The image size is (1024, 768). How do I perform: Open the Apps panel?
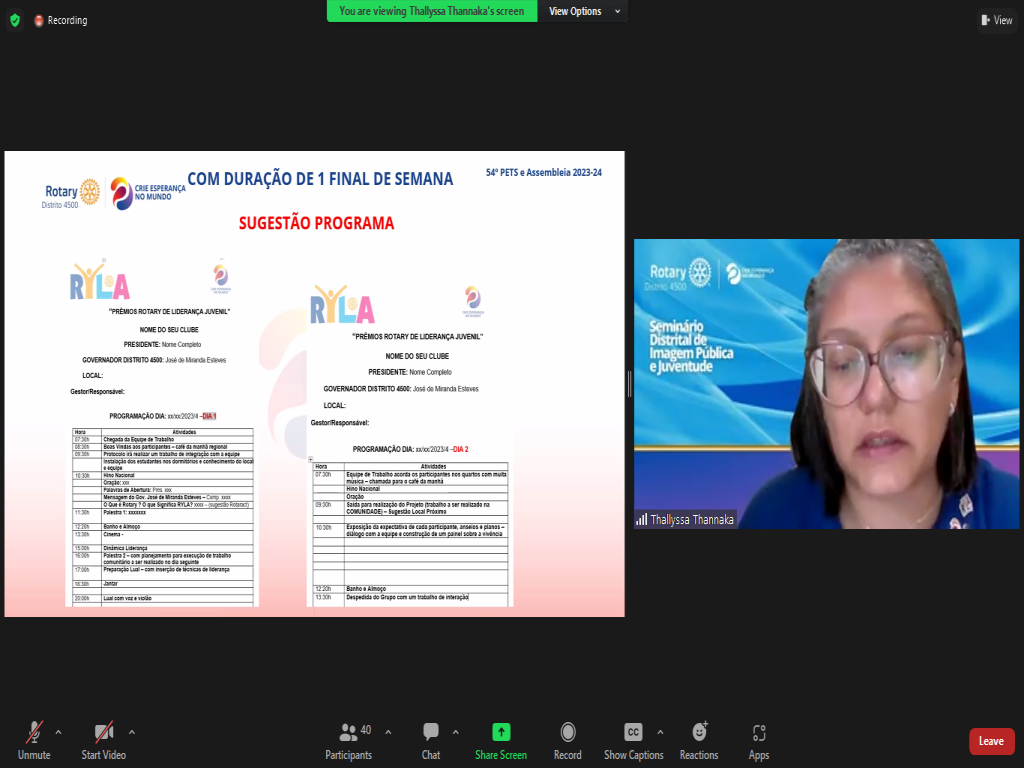point(758,740)
